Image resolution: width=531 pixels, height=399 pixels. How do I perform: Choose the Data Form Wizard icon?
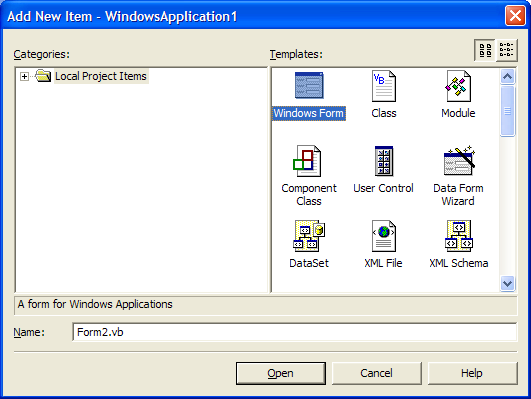[459, 160]
